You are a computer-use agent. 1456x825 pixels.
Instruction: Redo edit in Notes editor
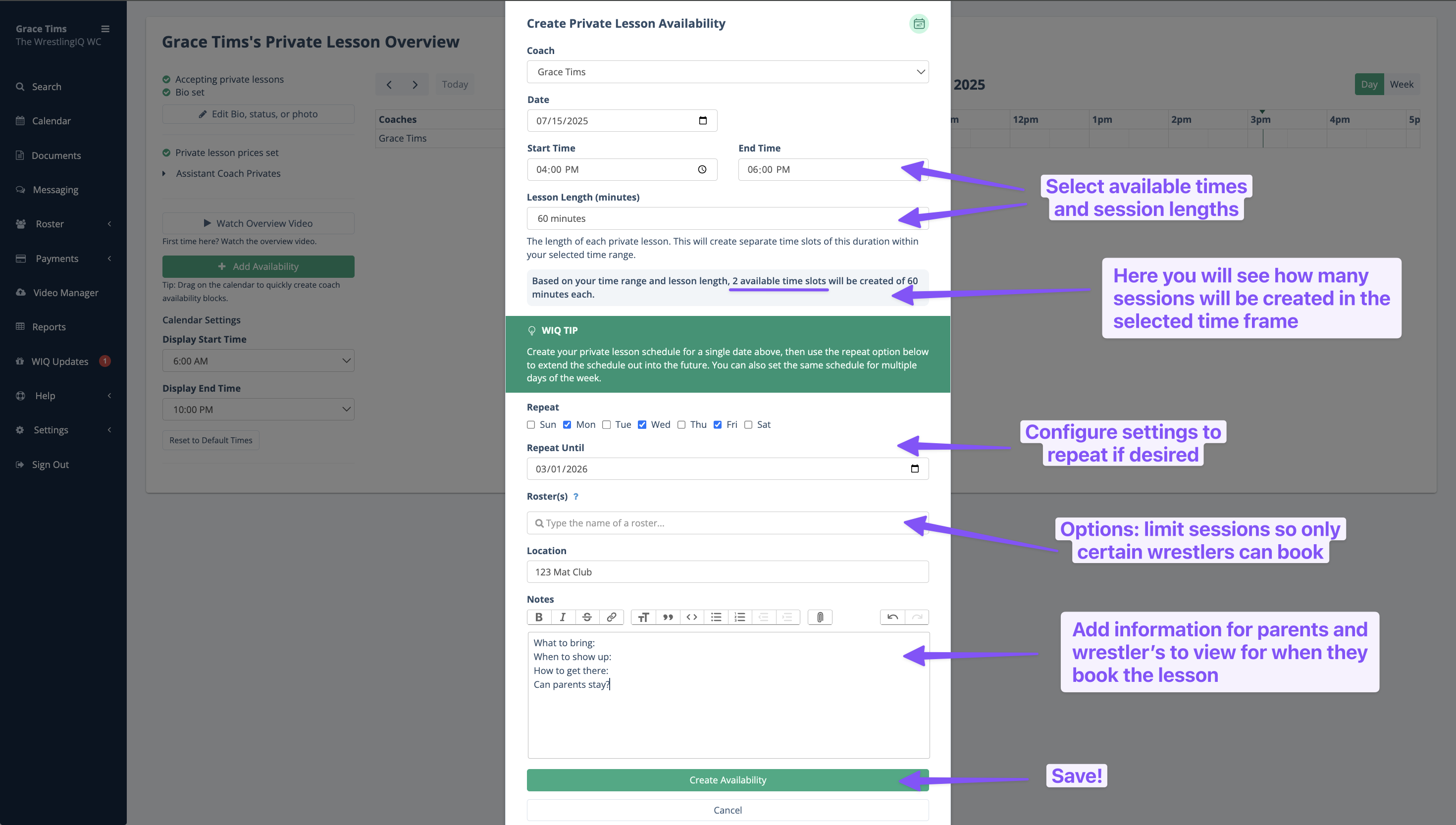click(x=917, y=617)
